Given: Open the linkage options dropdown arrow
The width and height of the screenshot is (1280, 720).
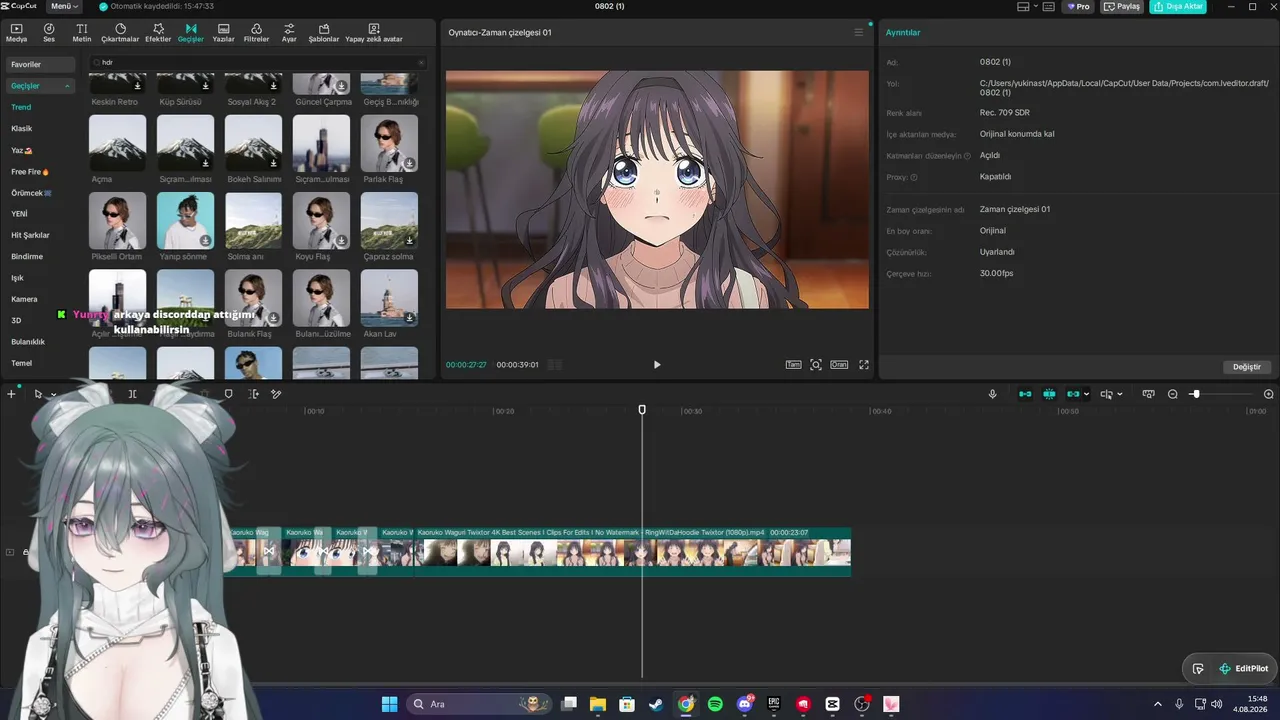Looking at the screenshot, I should click(1086, 394).
